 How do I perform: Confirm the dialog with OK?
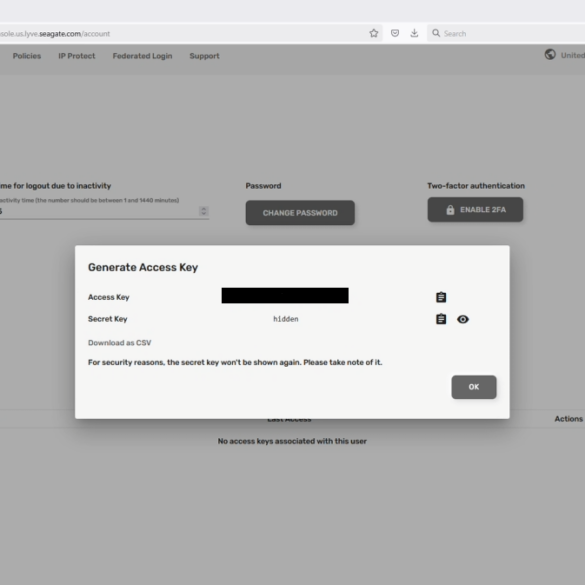(474, 387)
